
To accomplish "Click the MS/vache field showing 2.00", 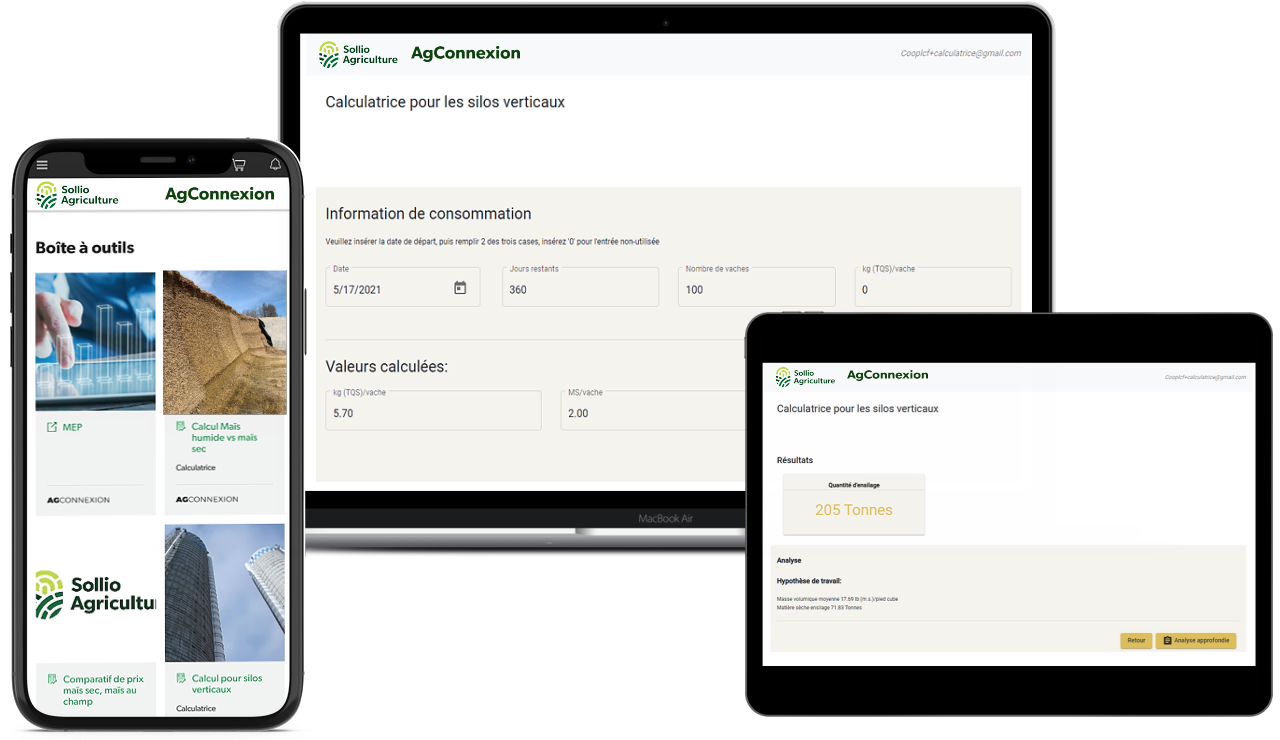I will (654, 410).
